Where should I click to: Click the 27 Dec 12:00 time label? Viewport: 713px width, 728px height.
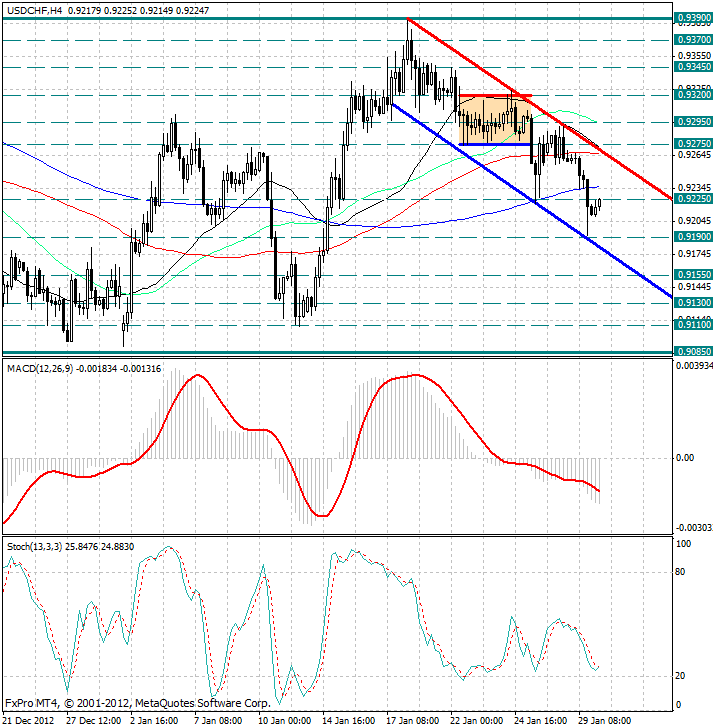coord(94,721)
